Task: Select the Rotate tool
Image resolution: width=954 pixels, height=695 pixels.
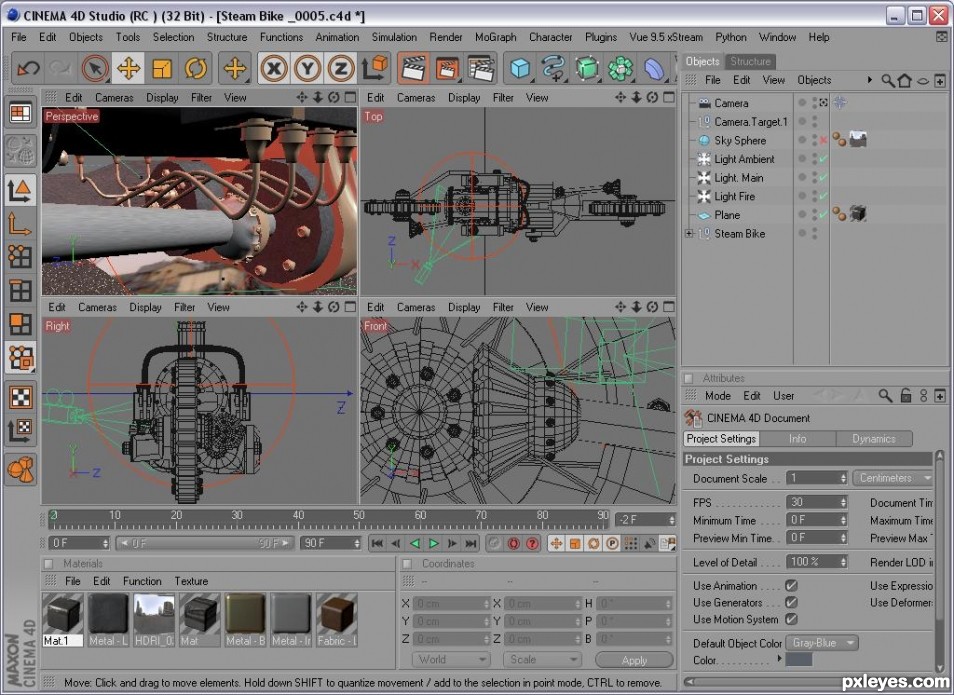Action: tap(196, 68)
